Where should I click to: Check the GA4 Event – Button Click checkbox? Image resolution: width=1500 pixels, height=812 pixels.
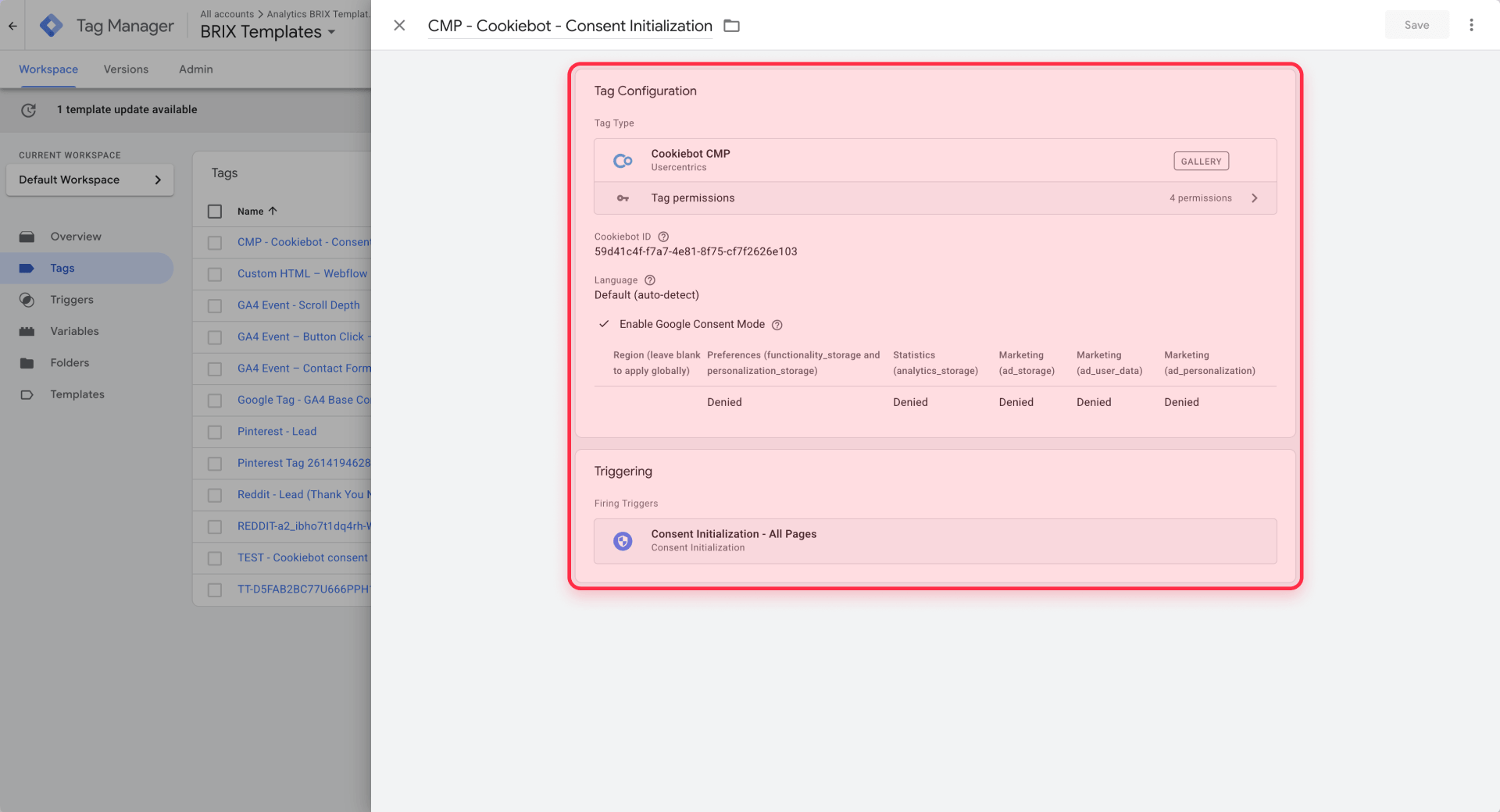(x=215, y=337)
